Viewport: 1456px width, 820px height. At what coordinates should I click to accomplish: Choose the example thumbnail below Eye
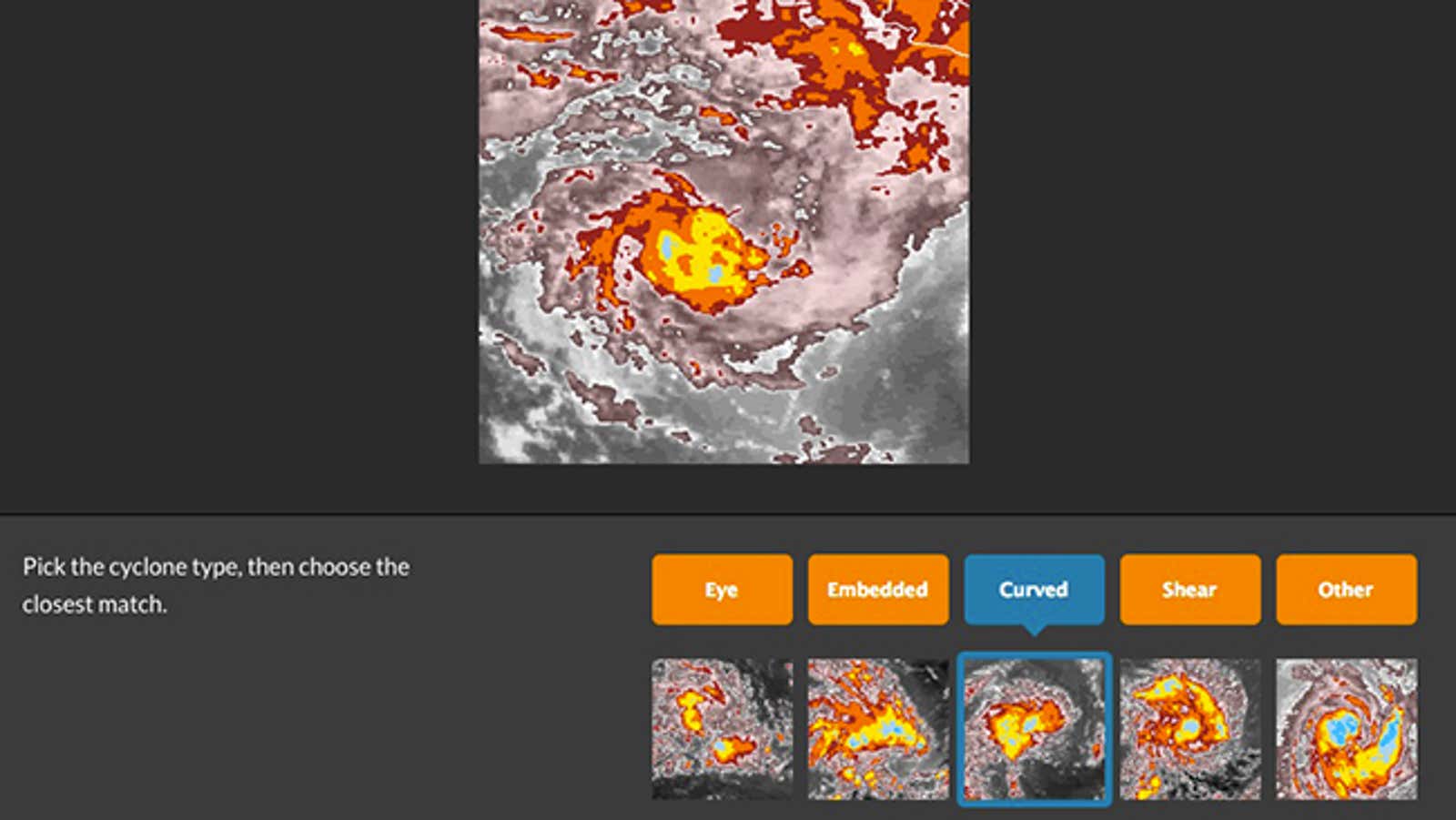point(722,729)
